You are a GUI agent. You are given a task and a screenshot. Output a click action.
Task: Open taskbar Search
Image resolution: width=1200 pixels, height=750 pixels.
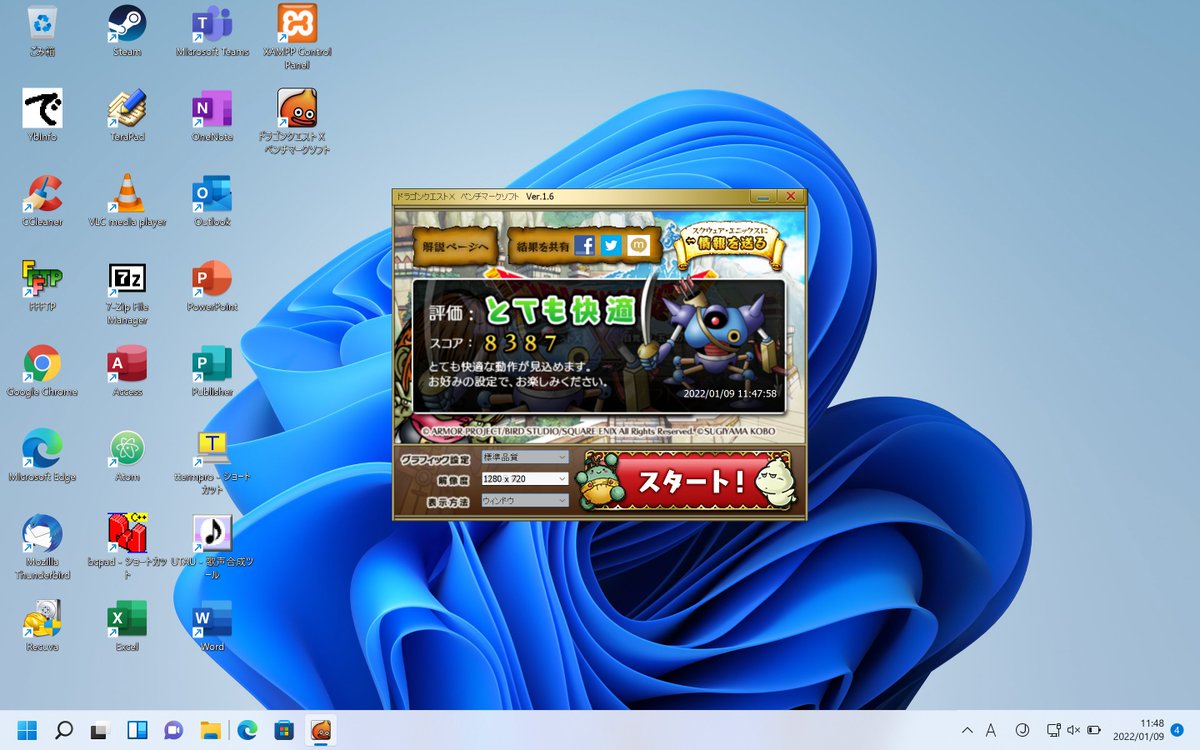click(x=64, y=729)
